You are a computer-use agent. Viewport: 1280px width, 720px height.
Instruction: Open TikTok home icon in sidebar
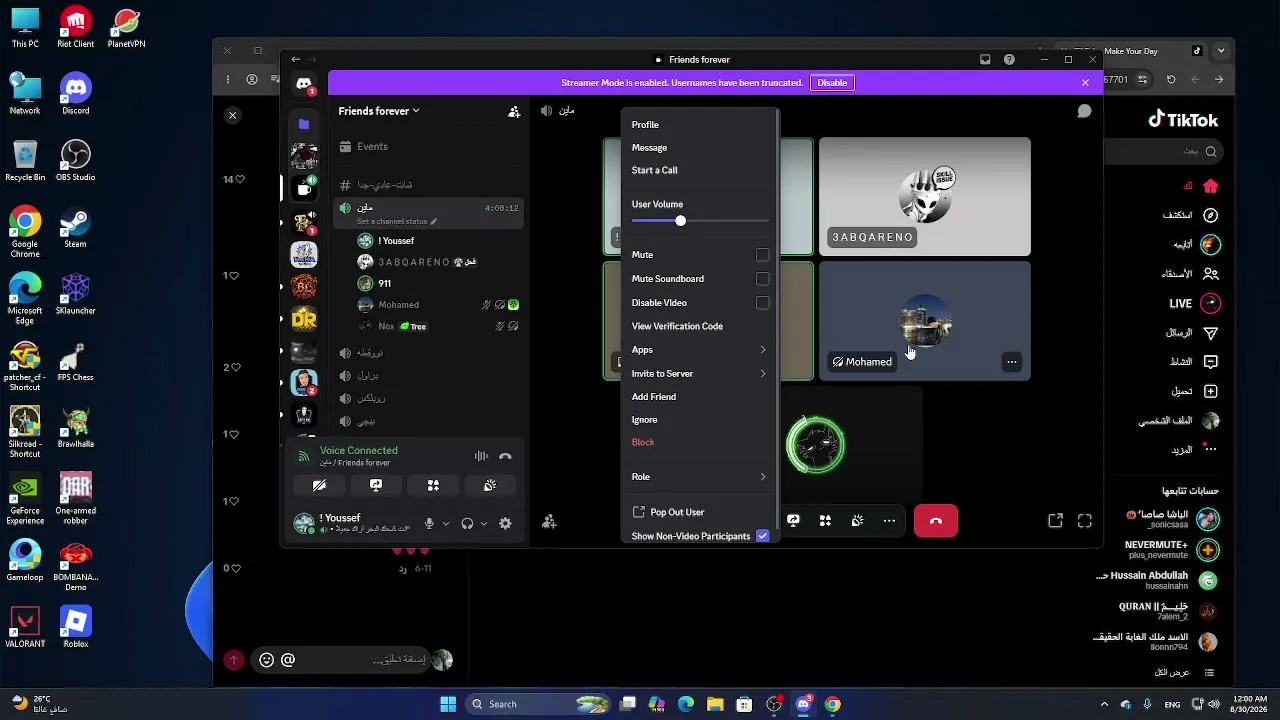tap(1211, 186)
